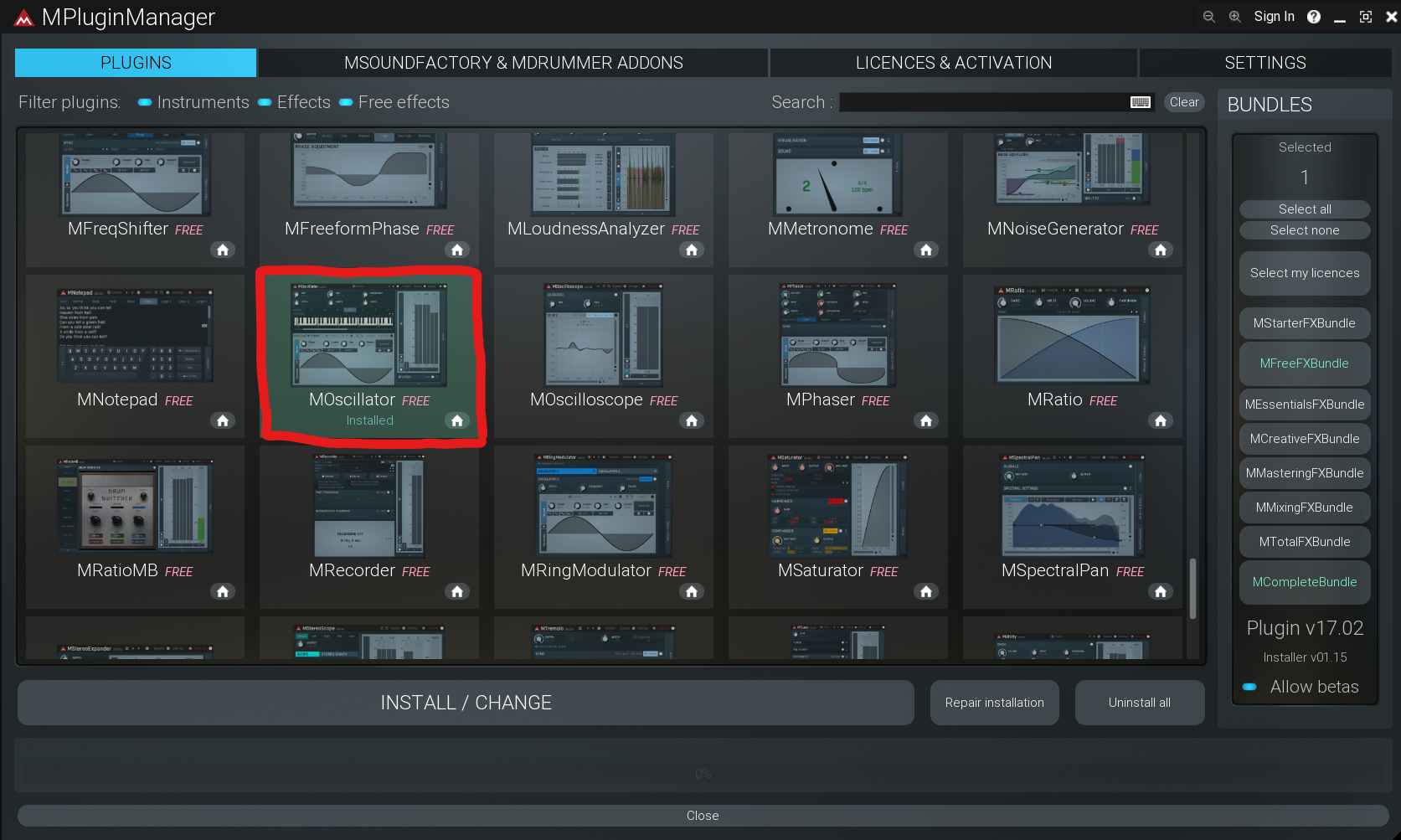The width and height of the screenshot is (1401, 840).
Task: Open MOscilloscope home page icon
Action: point(692,420)
